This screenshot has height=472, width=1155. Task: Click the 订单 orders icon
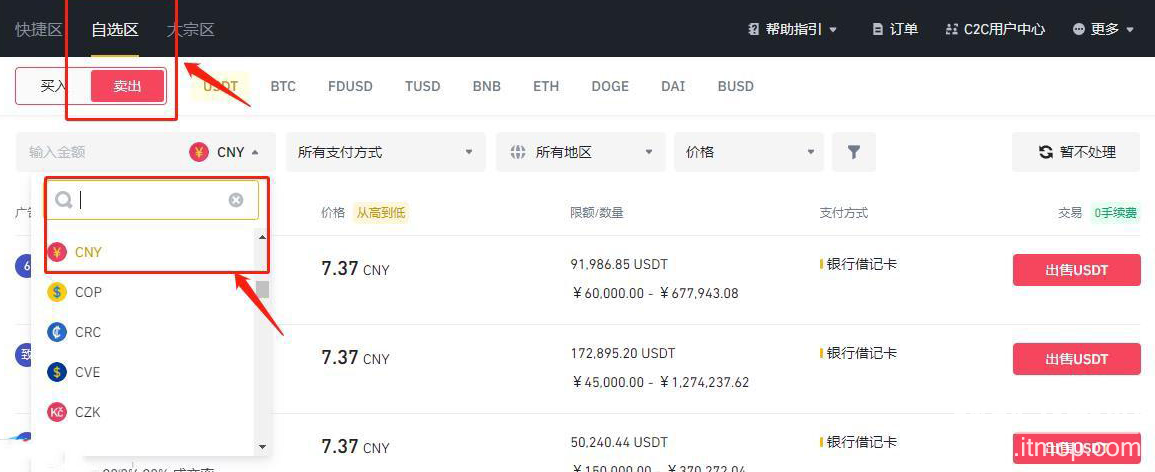click(x=878, y=29)
